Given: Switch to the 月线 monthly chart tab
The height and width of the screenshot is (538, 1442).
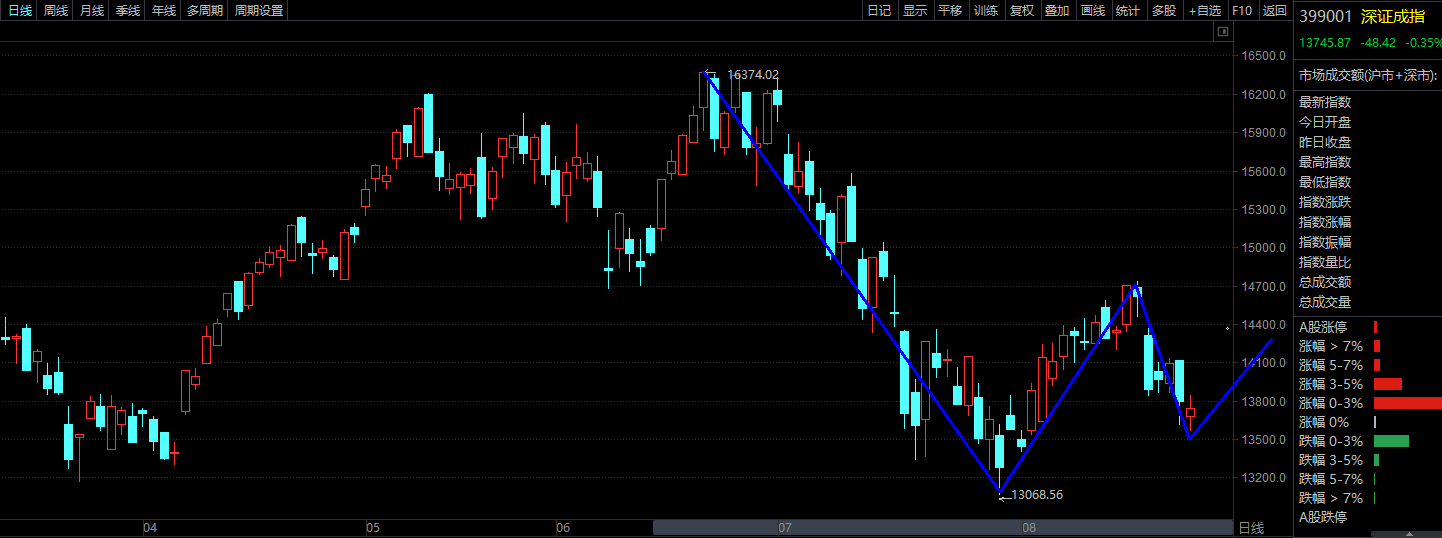Looking at the screenshot, I should click(x=92, y=10).
